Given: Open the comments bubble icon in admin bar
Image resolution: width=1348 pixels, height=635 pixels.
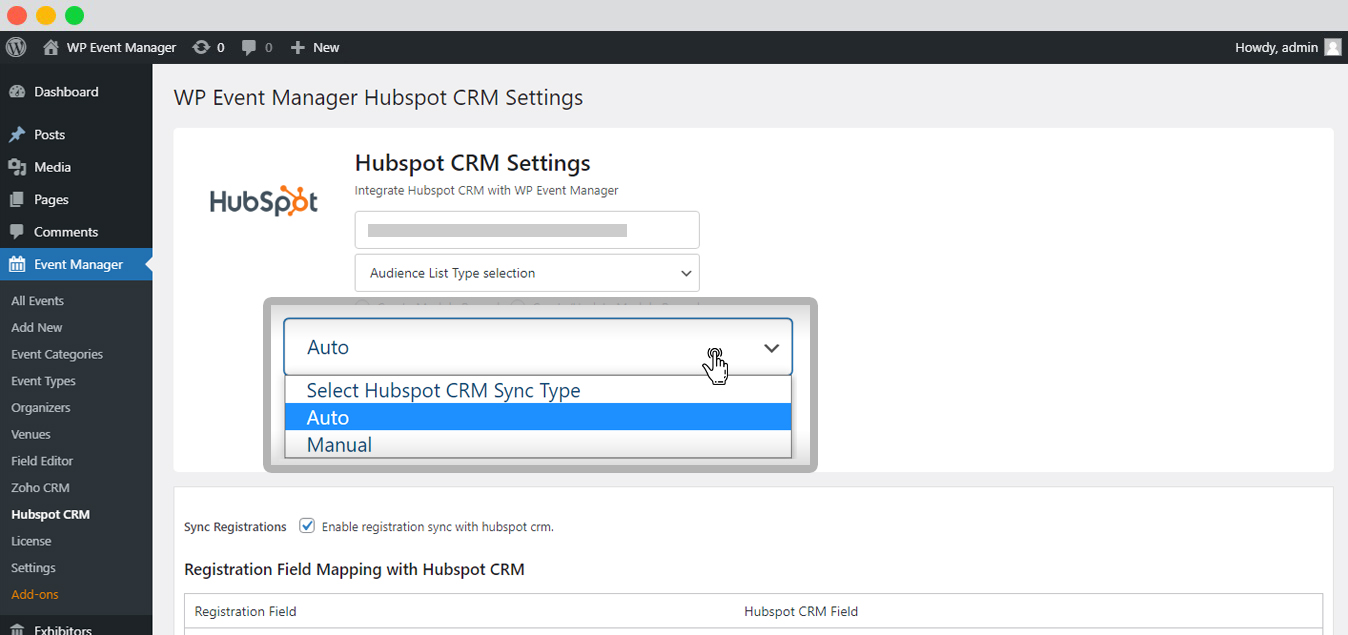Looking at the screenshot, I should (250, 47).
